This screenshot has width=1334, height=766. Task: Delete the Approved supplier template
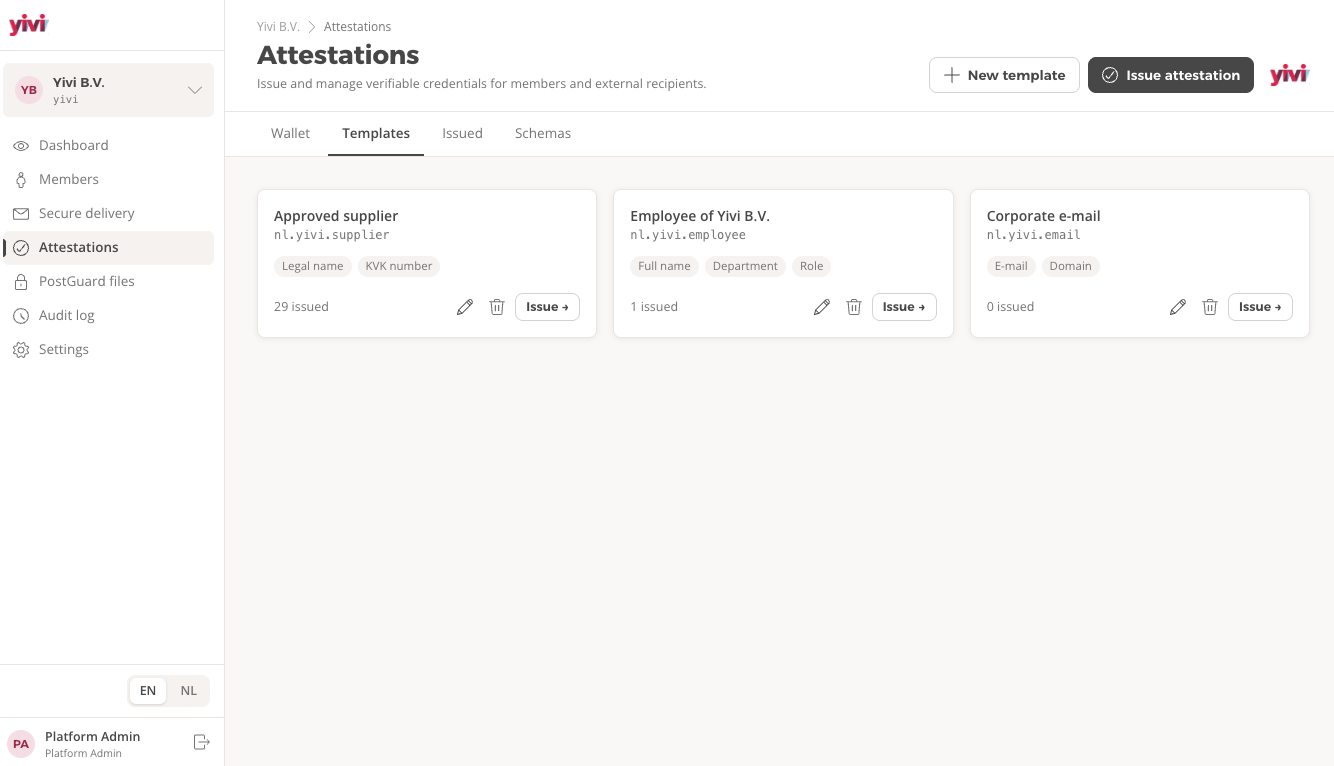[497, 307]
